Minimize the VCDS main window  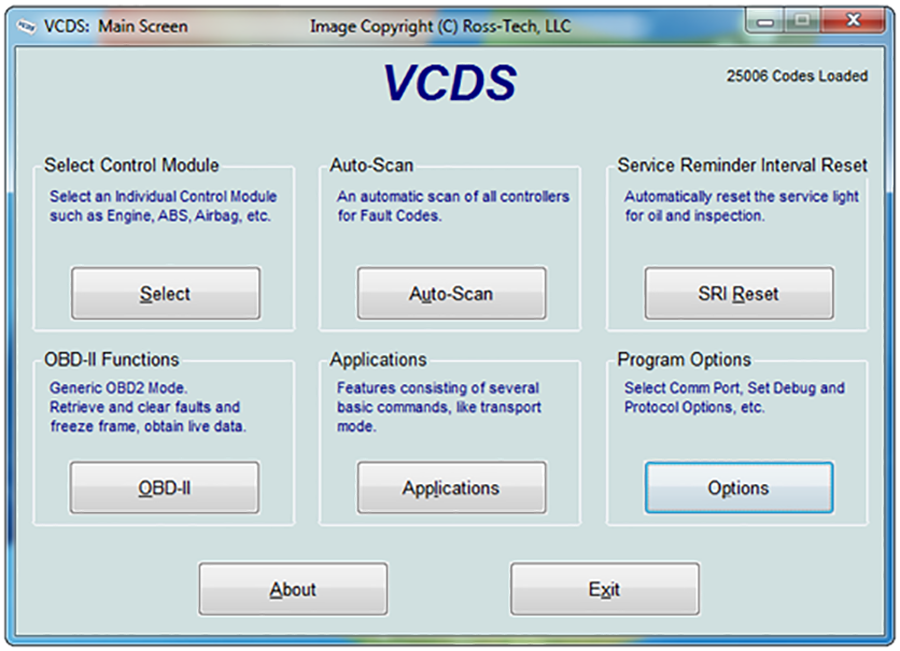pos(763,19)
